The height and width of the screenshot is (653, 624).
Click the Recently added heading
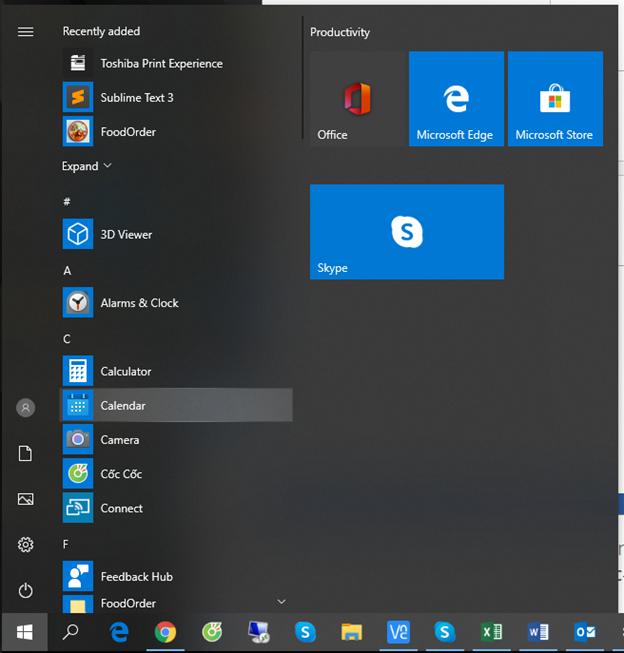pyautogui.click(x=101, y=31)
